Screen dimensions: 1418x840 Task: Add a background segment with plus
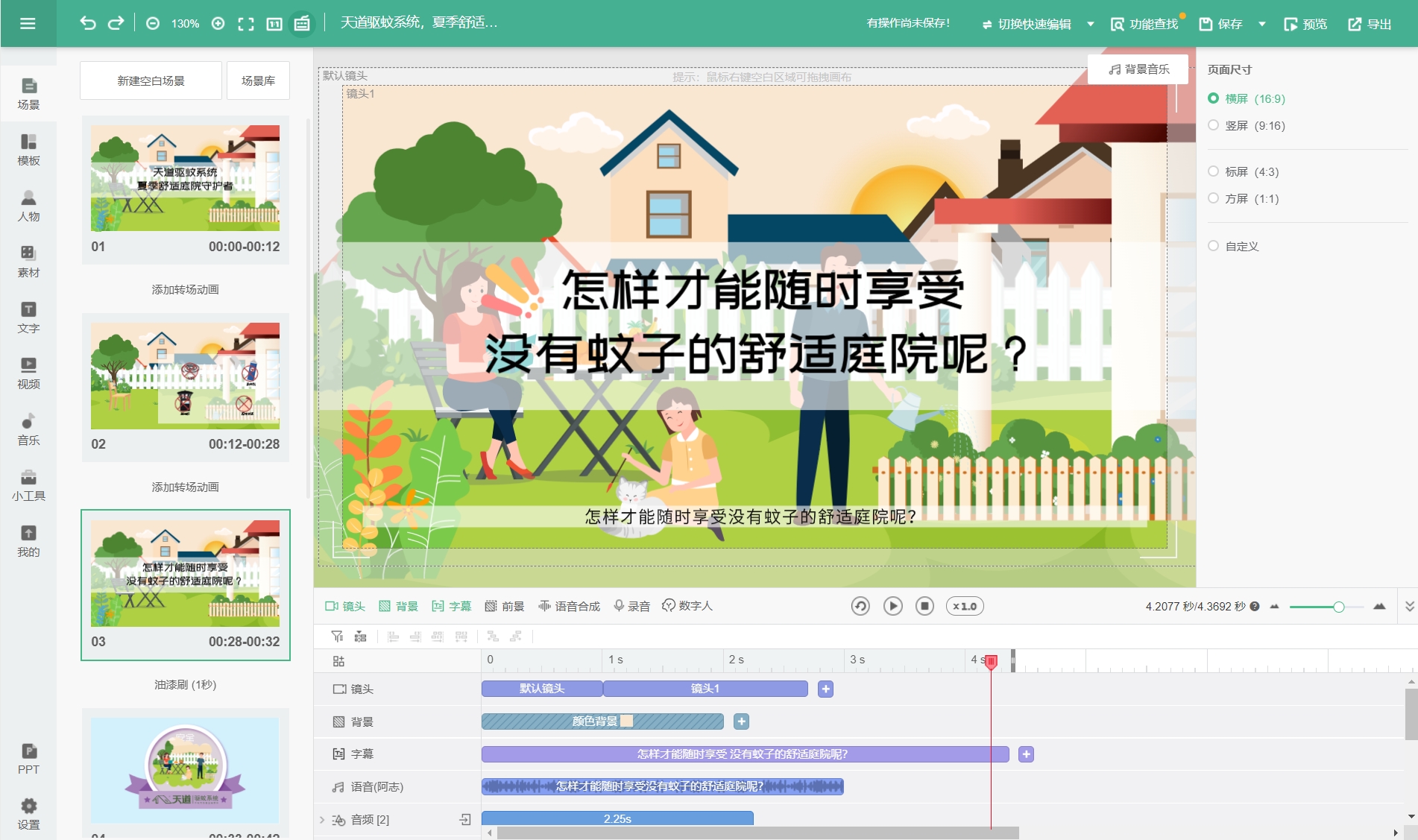pos(741,721)
